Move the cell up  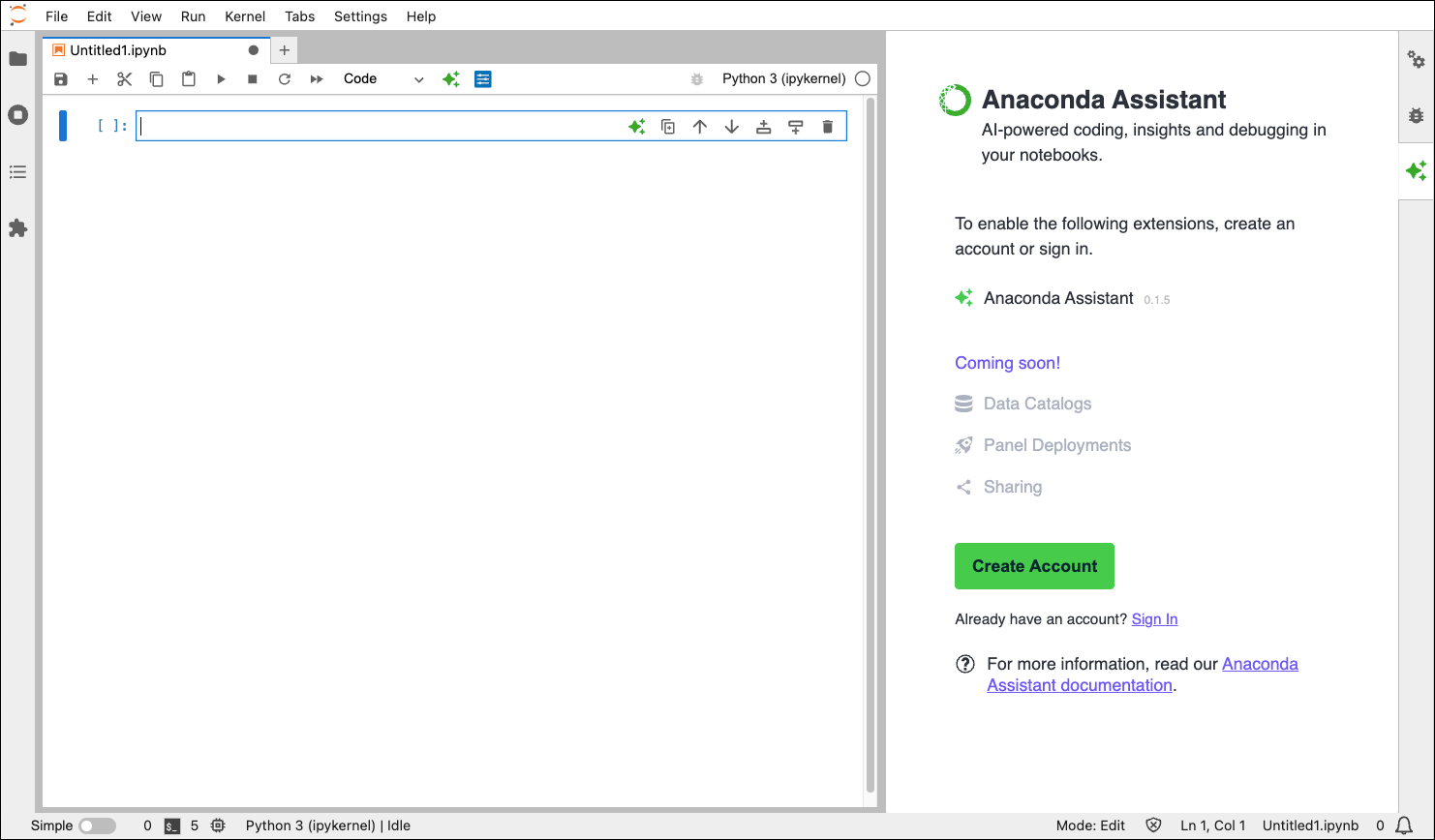click(x=700, y=127)
